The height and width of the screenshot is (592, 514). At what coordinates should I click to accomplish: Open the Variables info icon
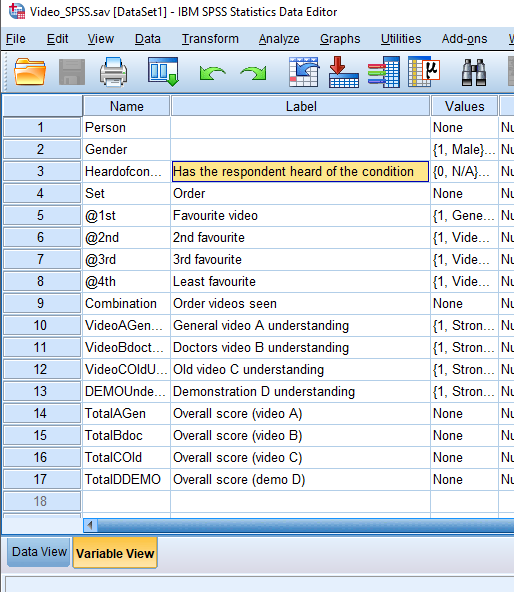pyautogui.click(x=384, y=72)
